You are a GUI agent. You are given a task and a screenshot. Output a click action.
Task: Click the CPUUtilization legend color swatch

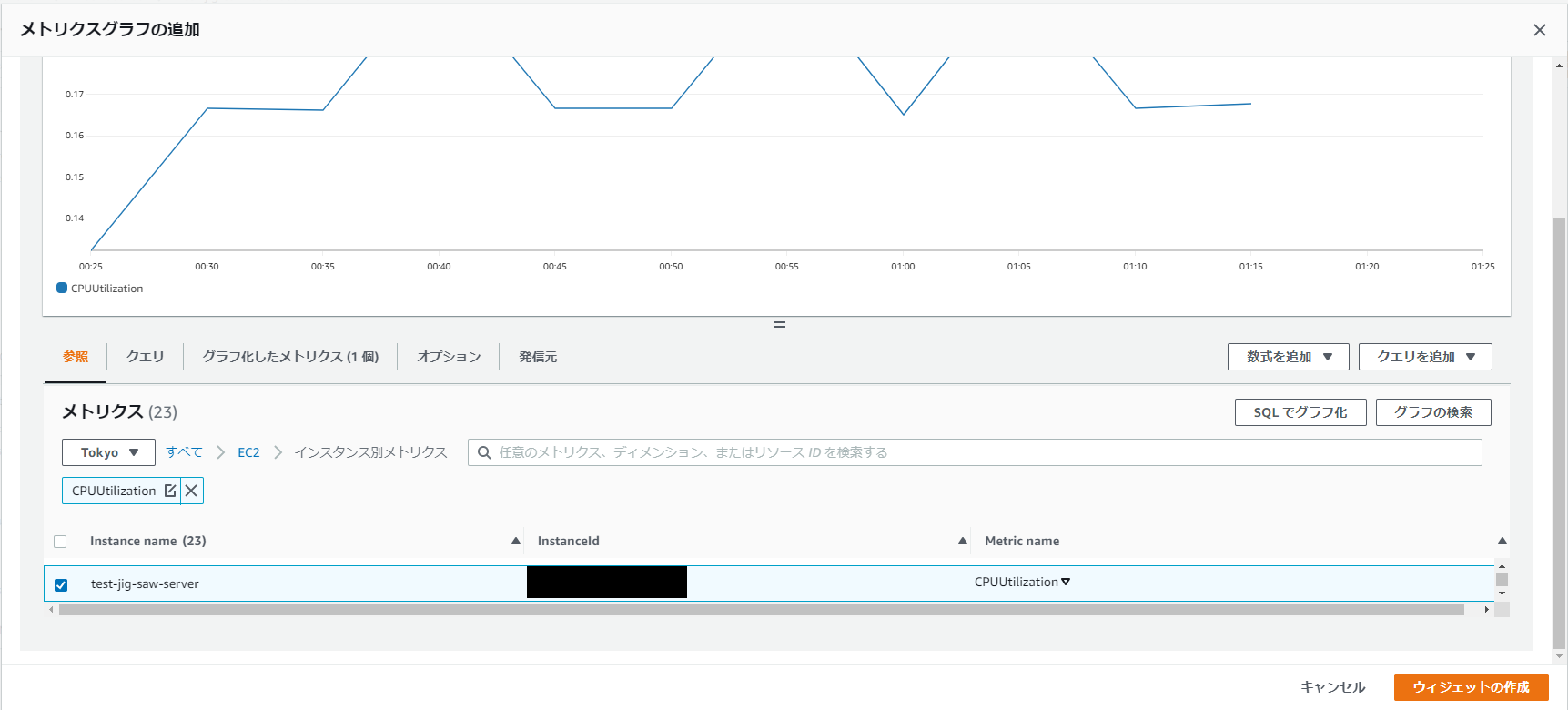[62, 288]
